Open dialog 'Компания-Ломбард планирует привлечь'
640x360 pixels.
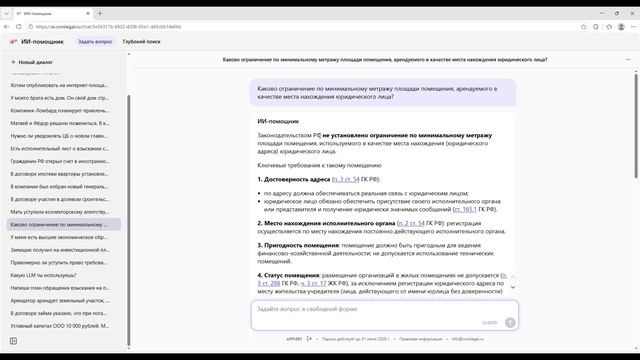tap(59, 111)
